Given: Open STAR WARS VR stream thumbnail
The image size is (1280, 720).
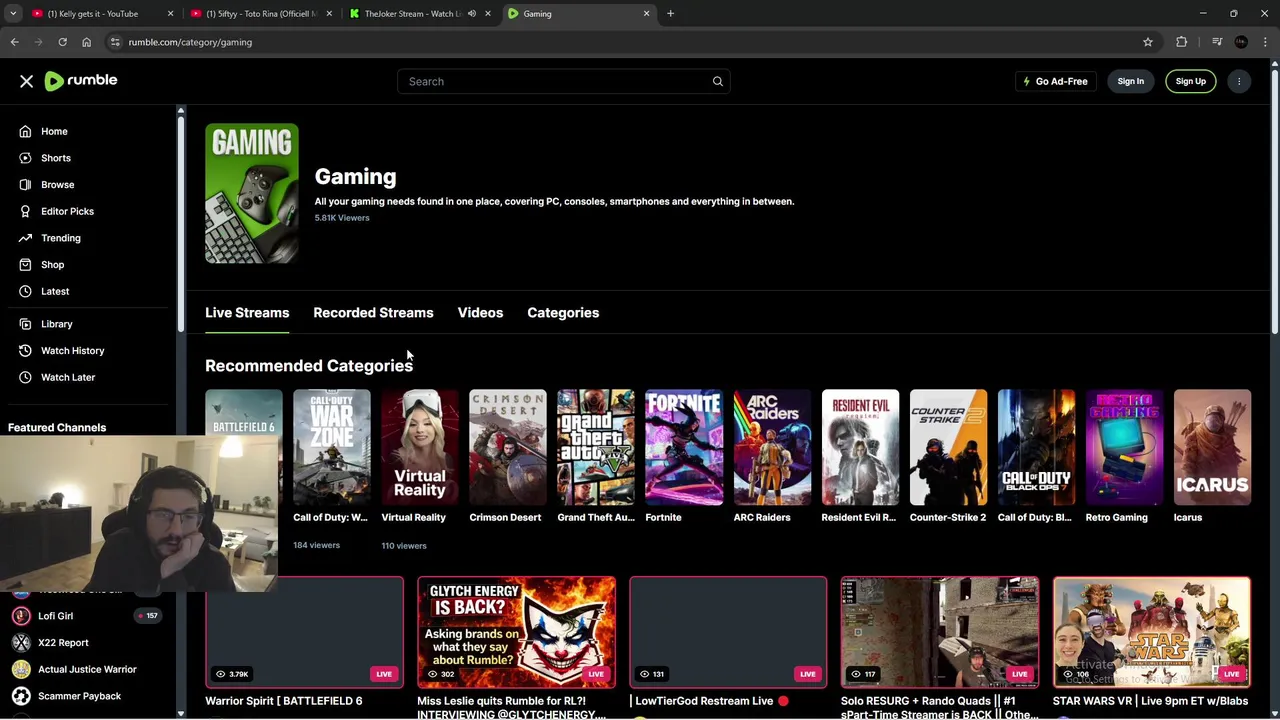Looking at the screenshot, I should pos(1152,632).
